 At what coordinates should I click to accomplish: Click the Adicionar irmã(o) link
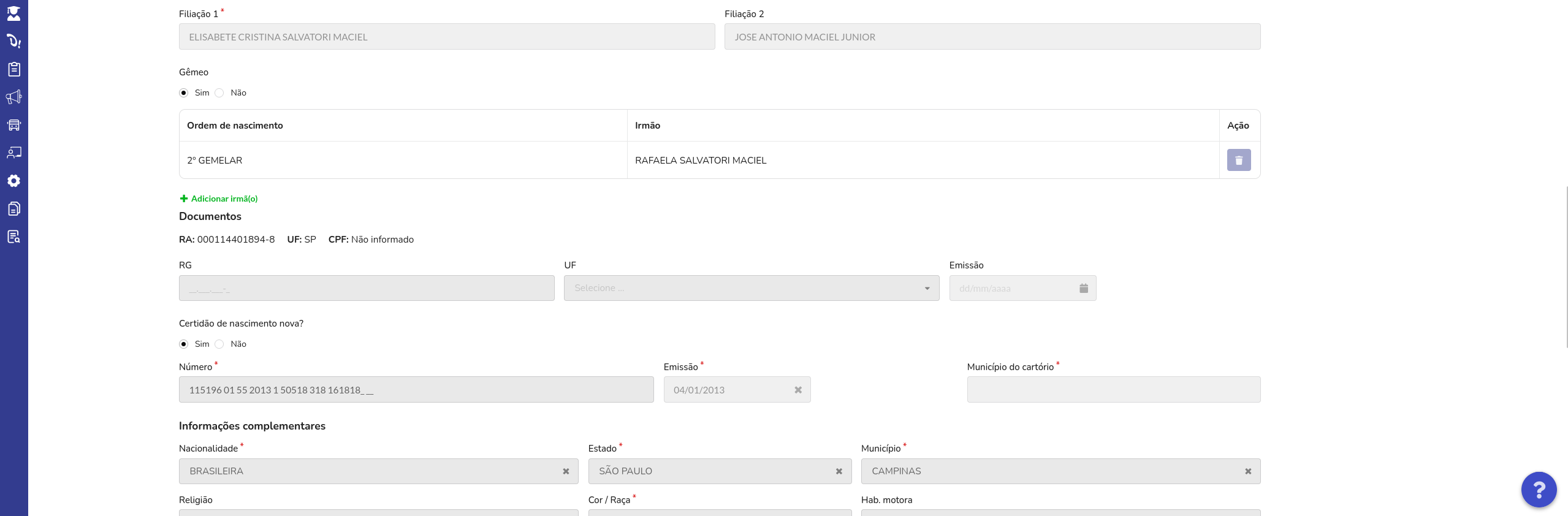pyautogui.click(x=219, y=199)
